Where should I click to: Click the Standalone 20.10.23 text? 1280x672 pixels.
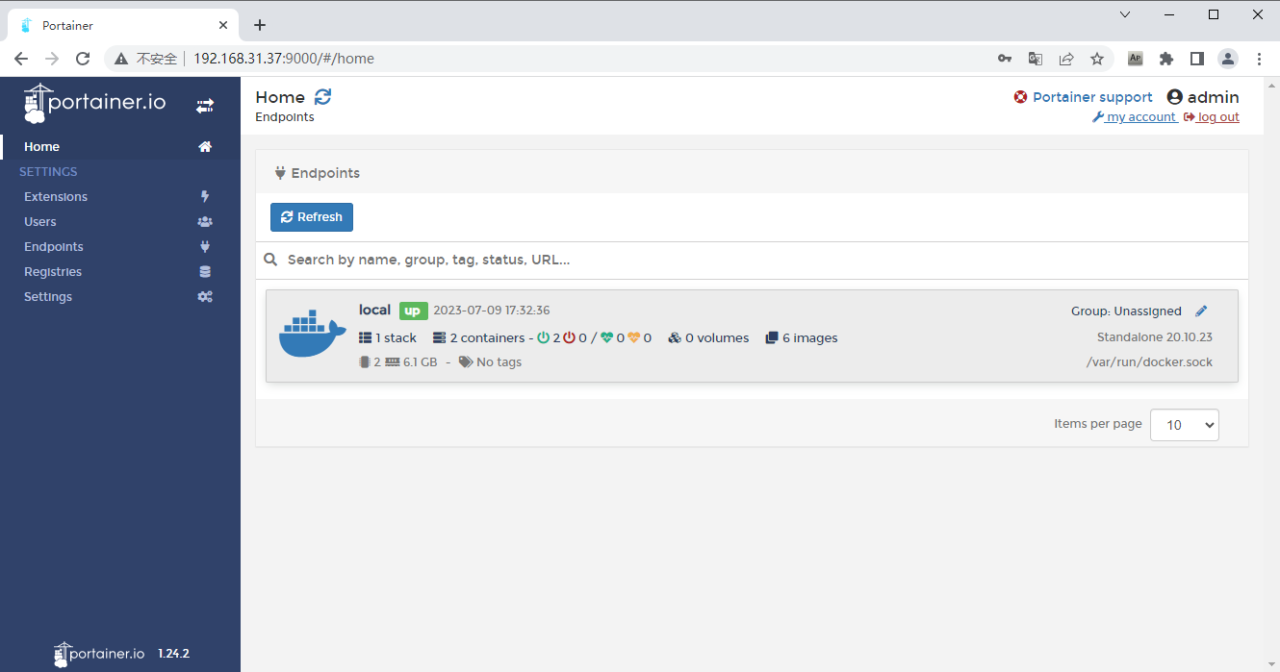1154,337
